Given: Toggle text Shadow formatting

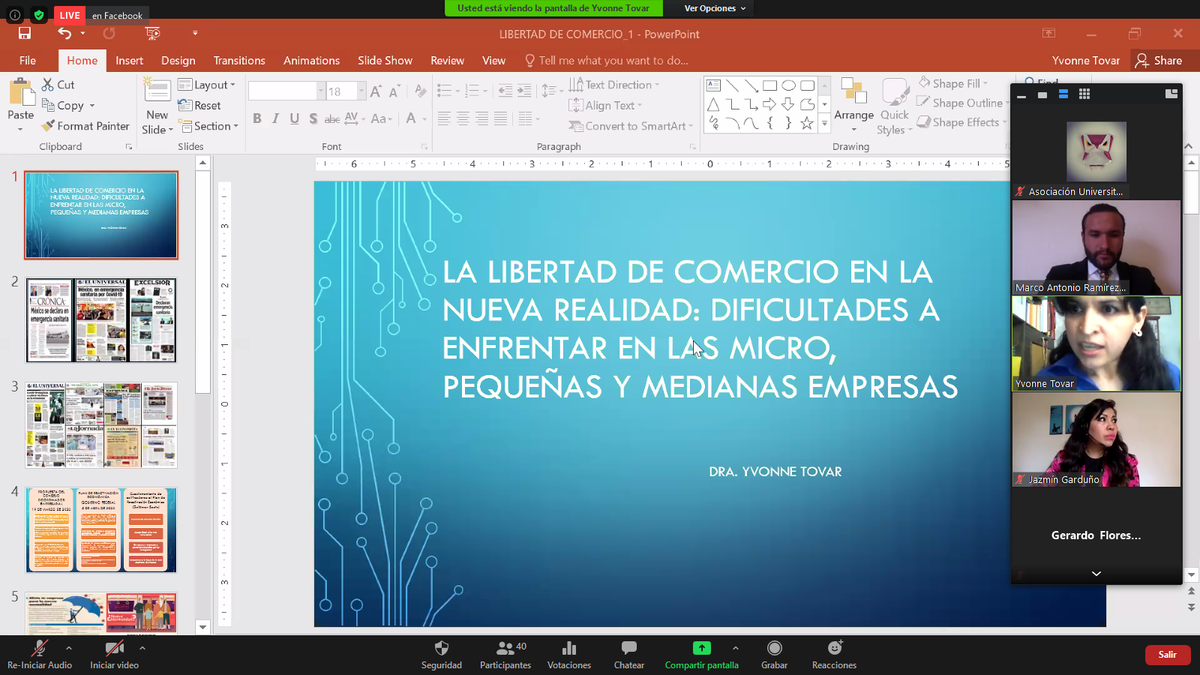Looking at the screenshot, I should point(313,118).
